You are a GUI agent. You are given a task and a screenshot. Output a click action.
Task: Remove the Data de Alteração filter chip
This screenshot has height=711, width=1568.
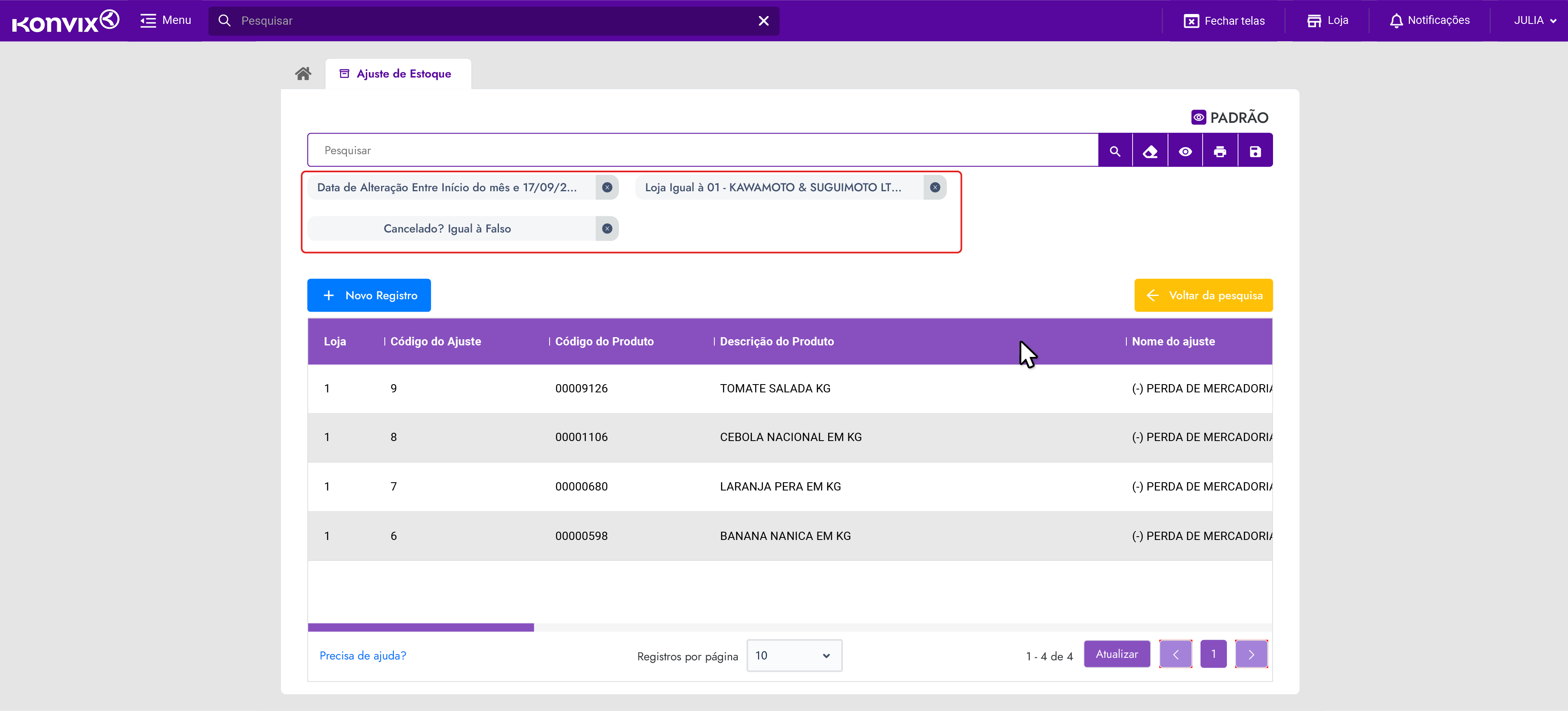(607, 188)
